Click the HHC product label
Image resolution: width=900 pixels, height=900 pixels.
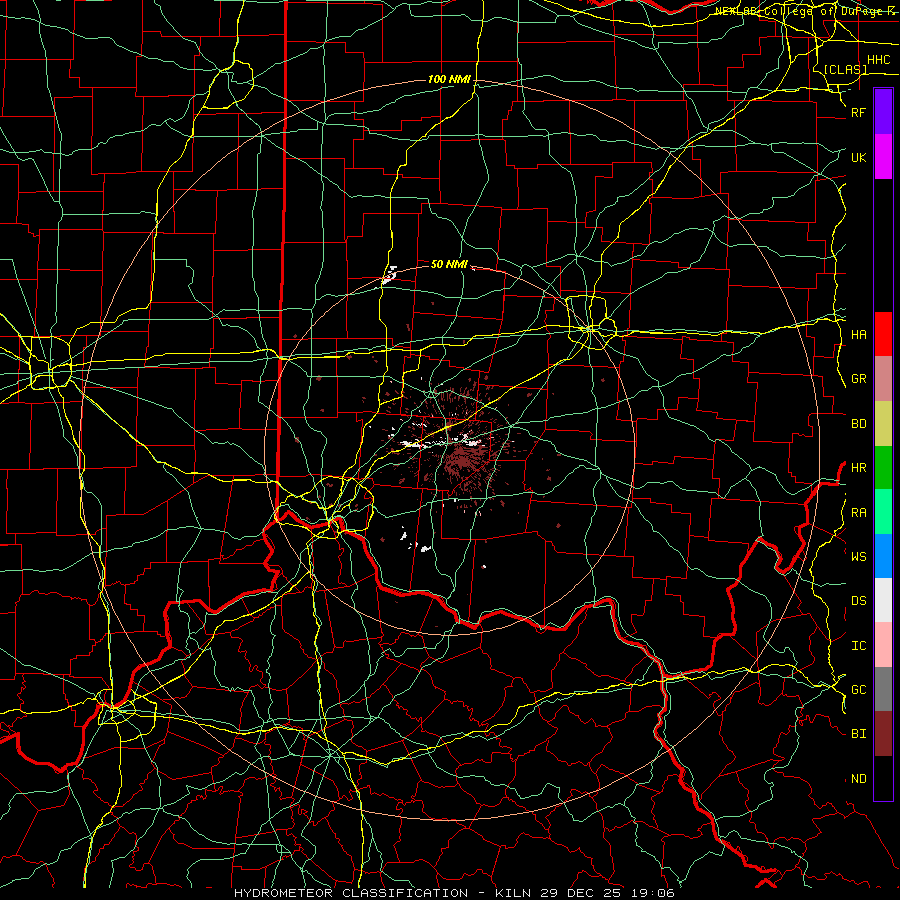878,60
